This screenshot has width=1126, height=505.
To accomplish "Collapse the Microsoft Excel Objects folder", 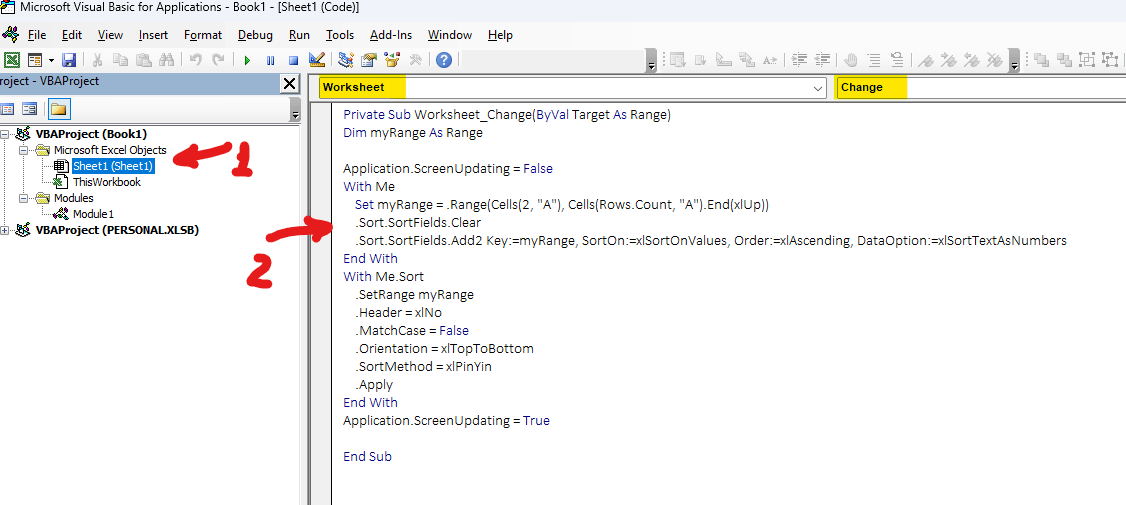I will 23,151.
